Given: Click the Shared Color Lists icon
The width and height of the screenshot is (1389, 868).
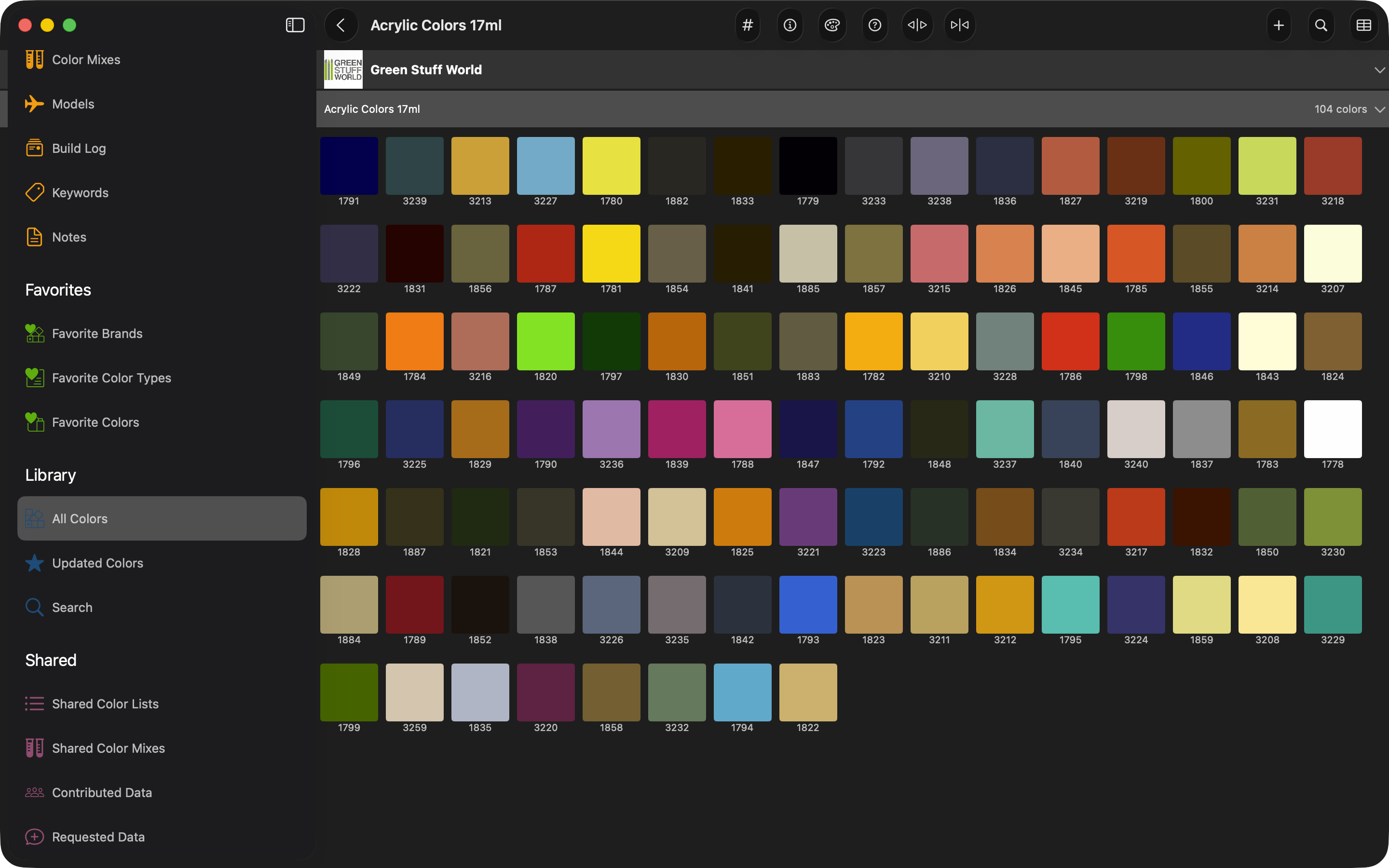Looking at the screenshot, I should pos(34,704).
